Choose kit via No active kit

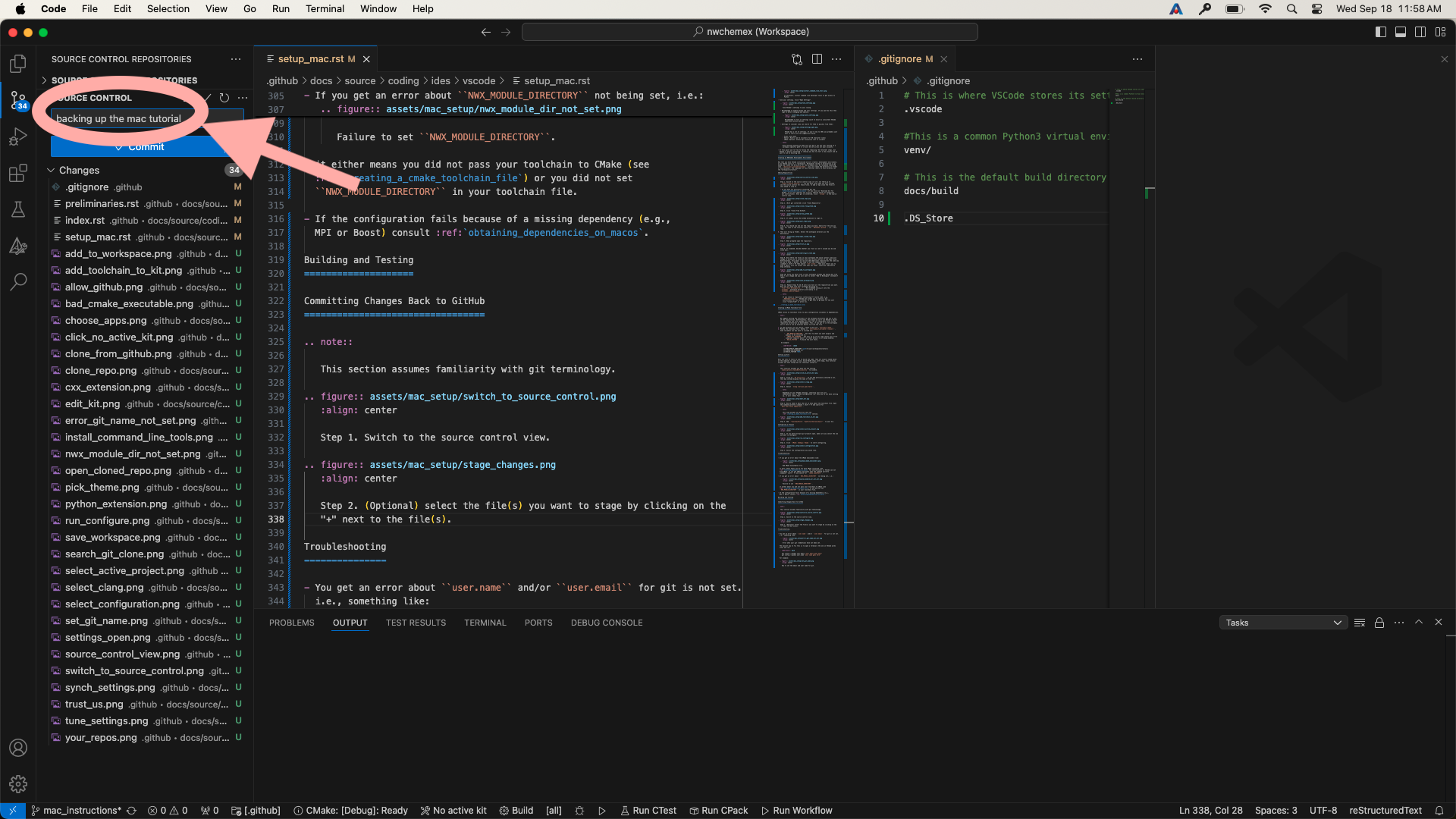coord(453,811)
